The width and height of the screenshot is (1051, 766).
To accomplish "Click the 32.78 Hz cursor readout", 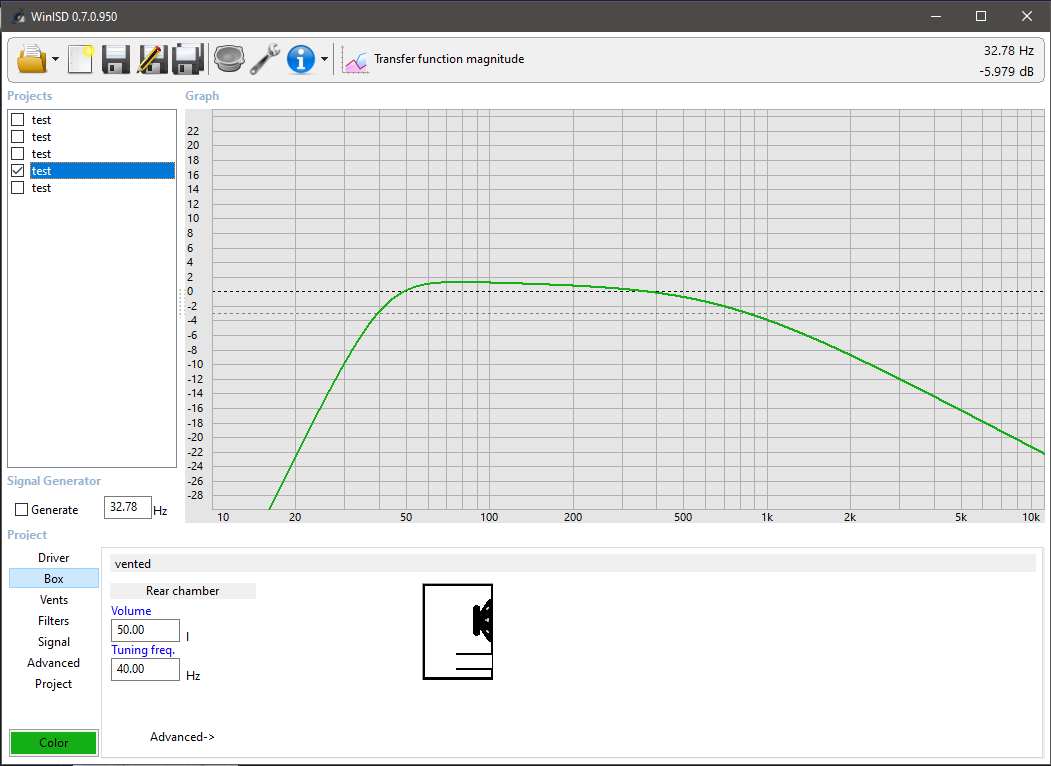I will pyautogui.click(x=1009, y=51).
